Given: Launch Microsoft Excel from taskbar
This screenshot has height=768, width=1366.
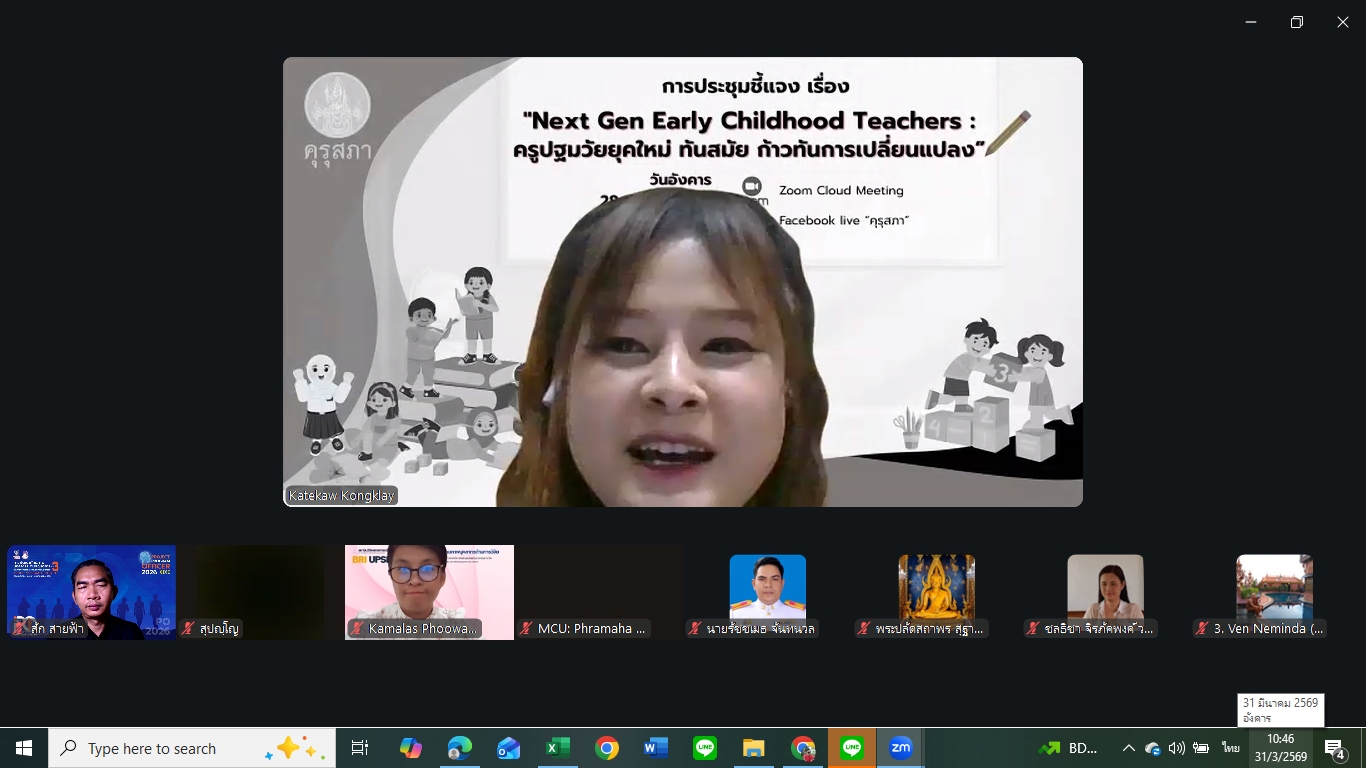Looking at the screenshot, I should pyautogui.click(x=557, y=748).
